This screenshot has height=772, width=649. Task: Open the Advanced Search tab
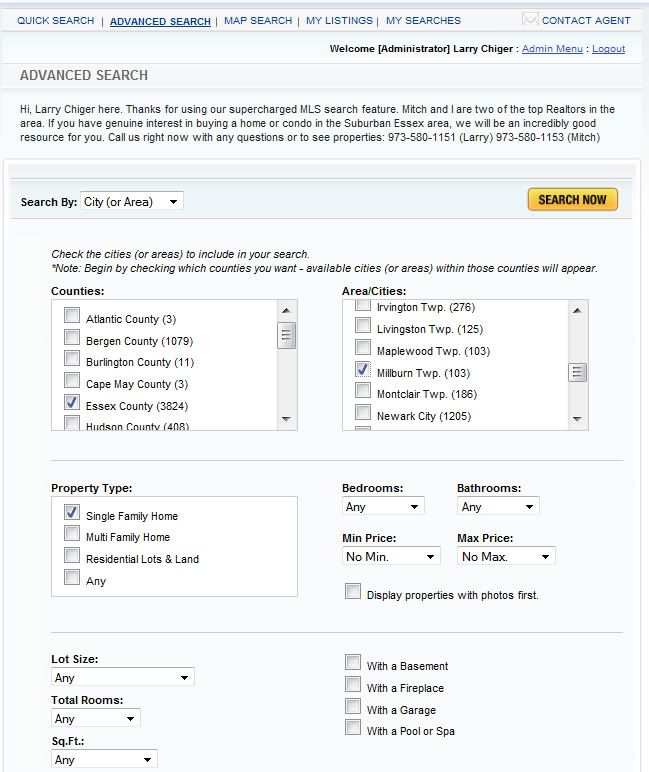click(x=160, y=22)
